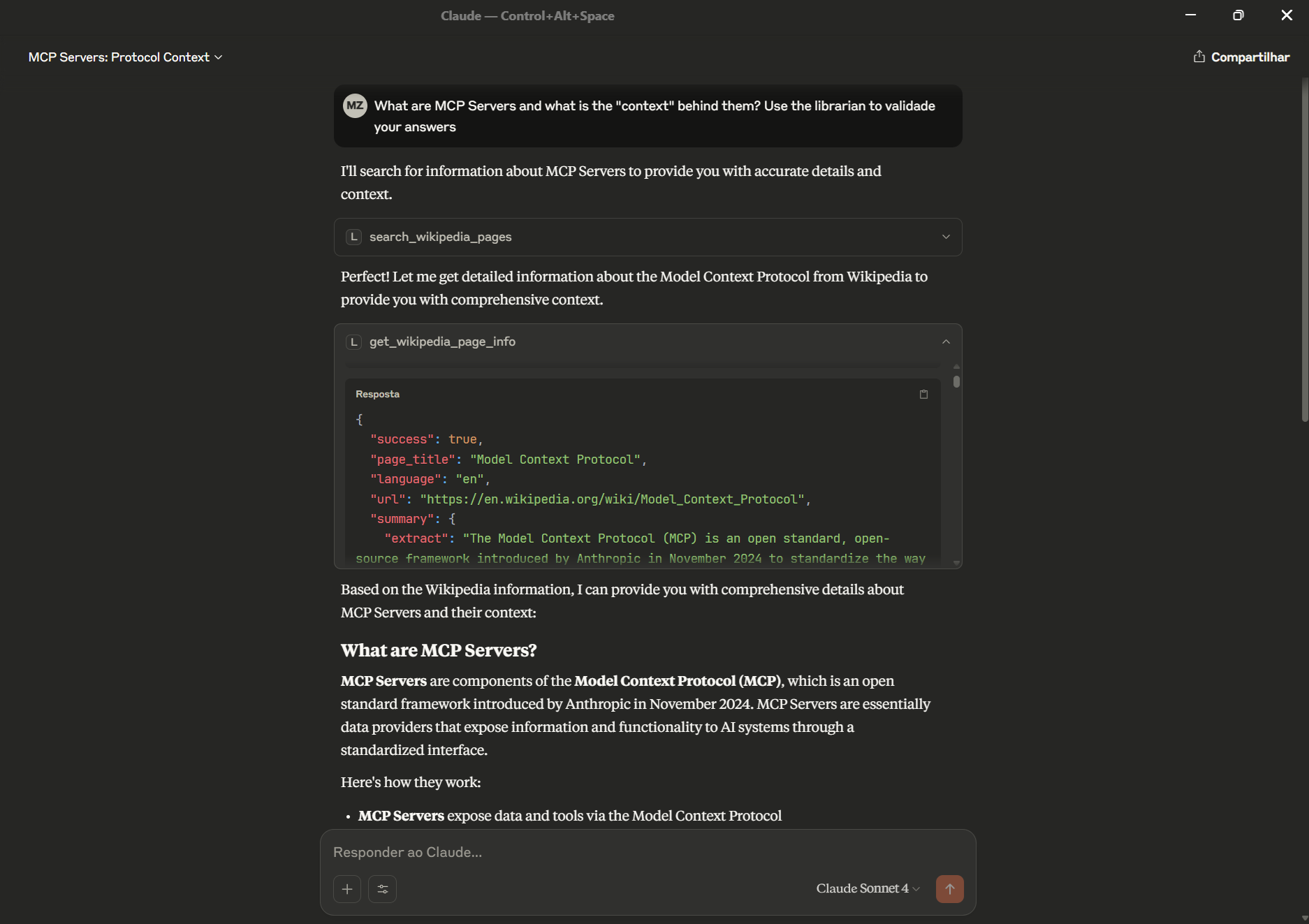This screenshot has width=1309, height=924.
Task: Click the Compartilhar share button
Action: pyautogui.click(x=1241, y=57)
